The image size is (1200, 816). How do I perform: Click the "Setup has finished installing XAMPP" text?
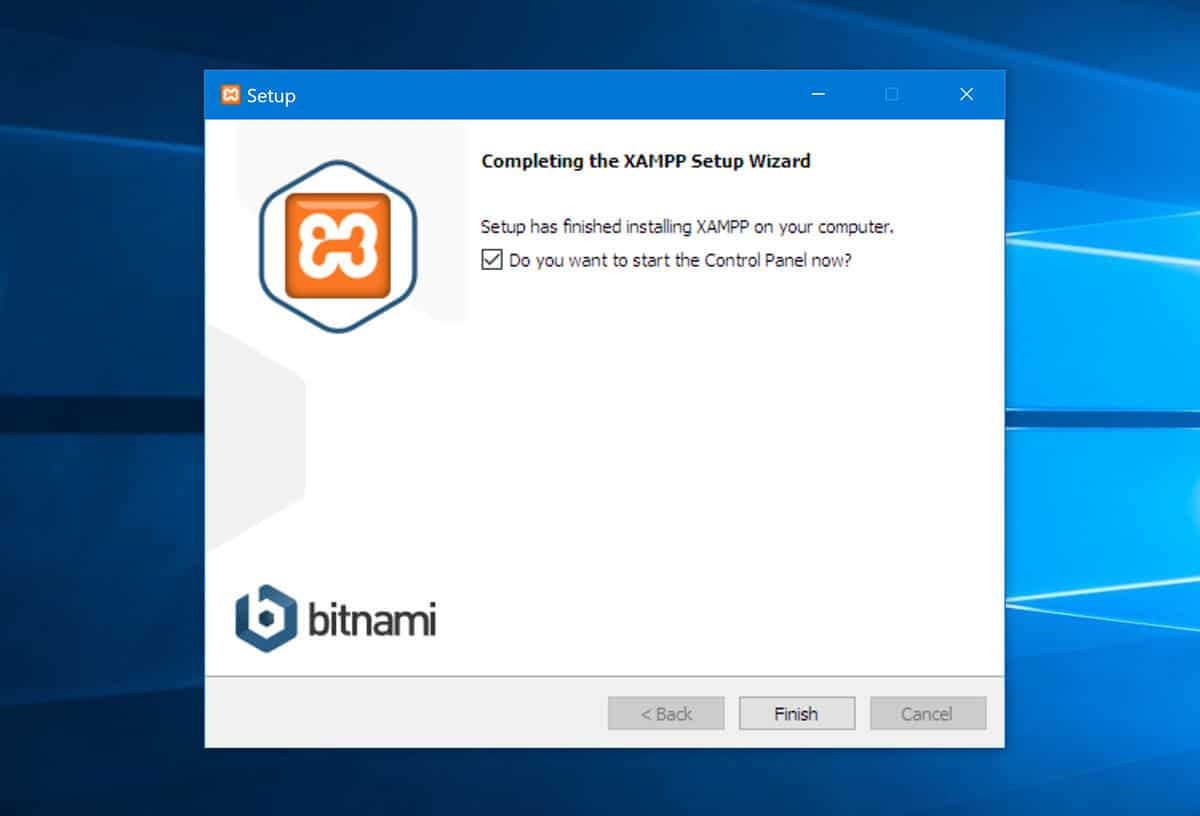pos(687,227)
